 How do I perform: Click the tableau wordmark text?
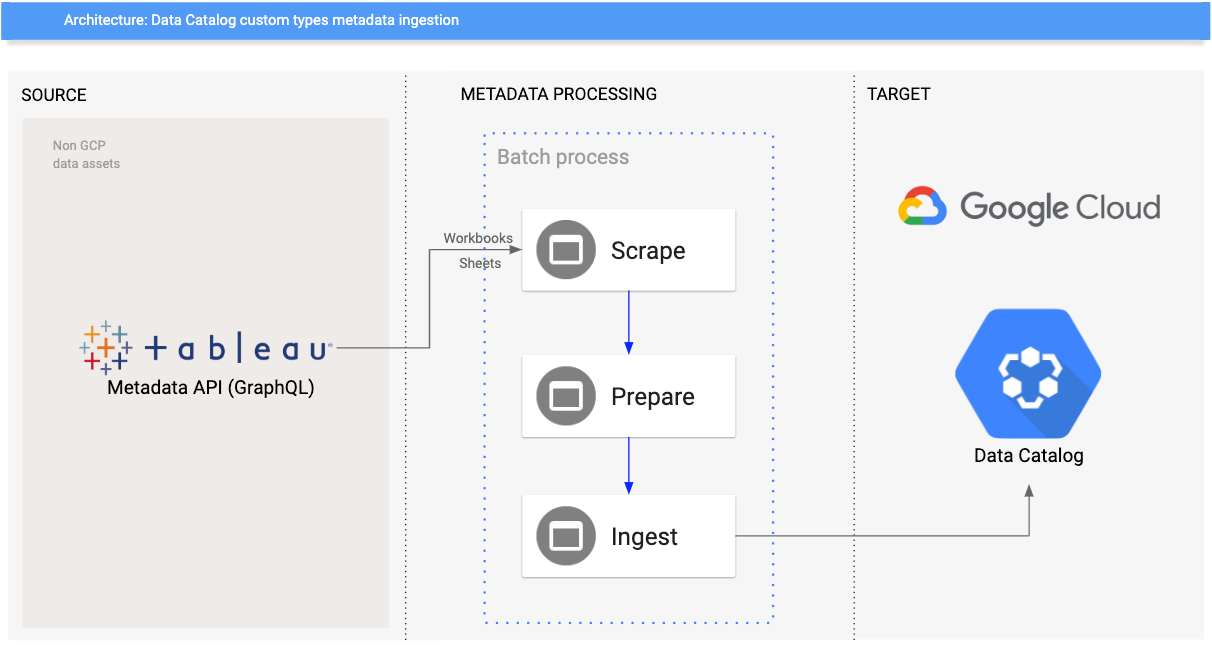(238, 348)
